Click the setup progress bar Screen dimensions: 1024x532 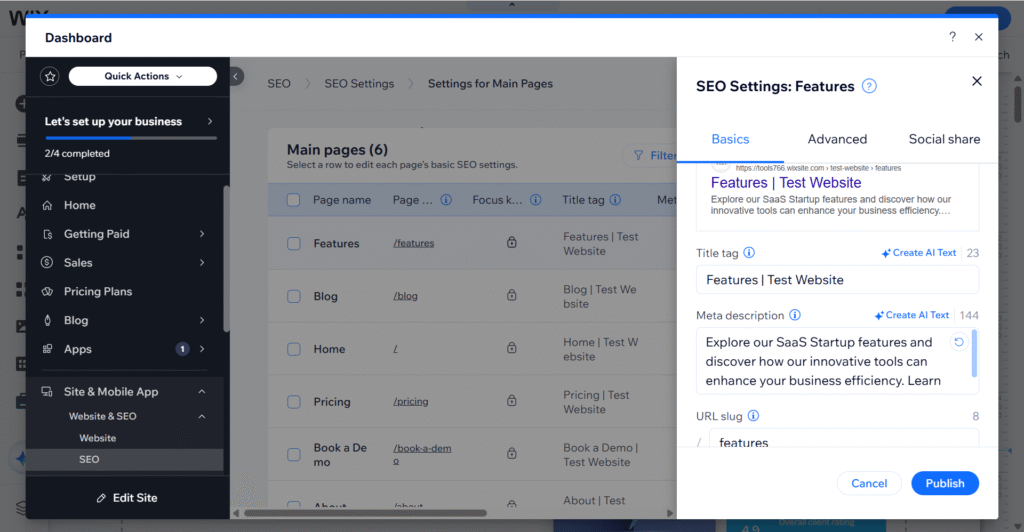131,138
